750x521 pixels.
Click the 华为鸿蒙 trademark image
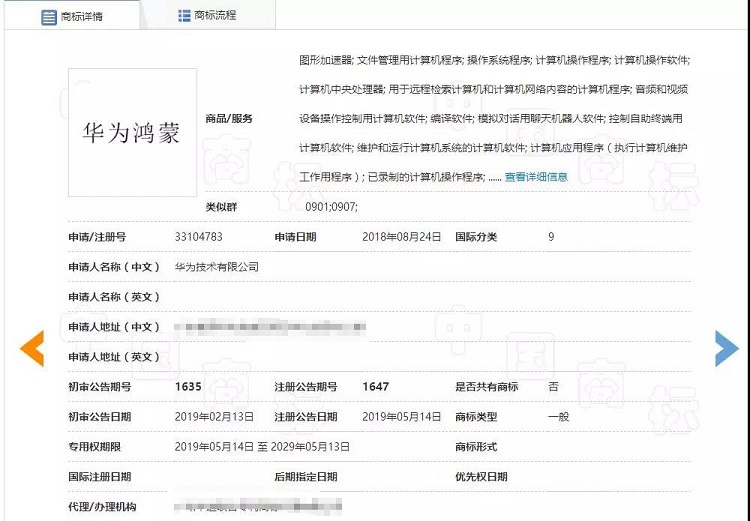tap(132, 132)
